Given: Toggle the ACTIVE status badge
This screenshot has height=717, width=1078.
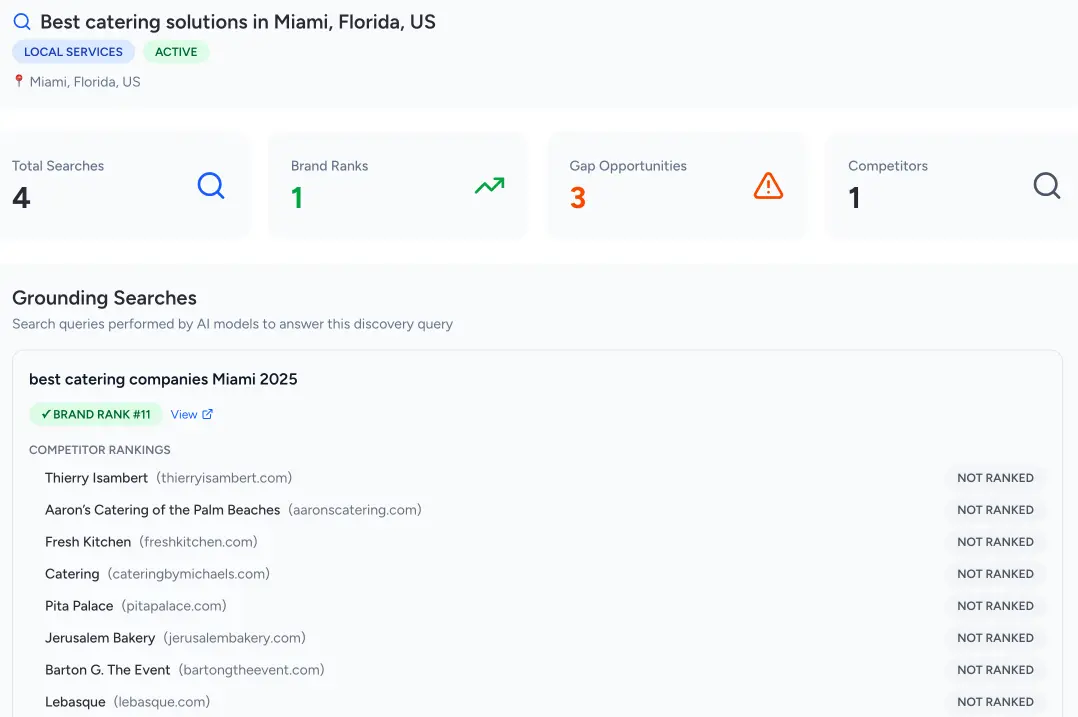Looking at the screenshot, I should click(176, 51).
